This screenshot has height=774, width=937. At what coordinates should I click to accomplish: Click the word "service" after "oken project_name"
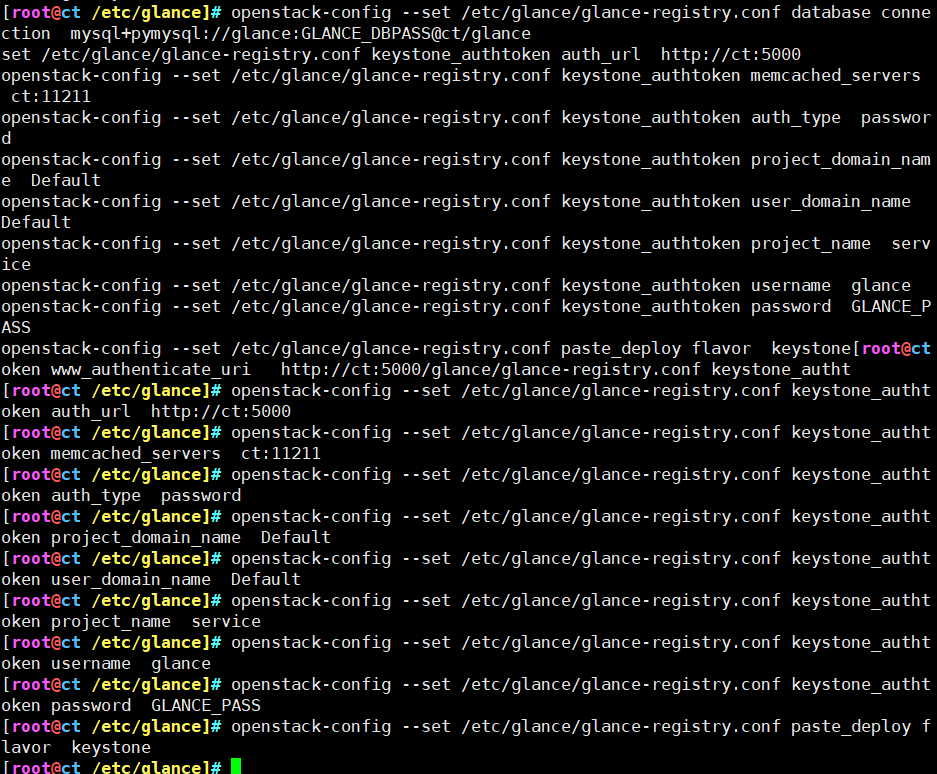coord(226,622)
